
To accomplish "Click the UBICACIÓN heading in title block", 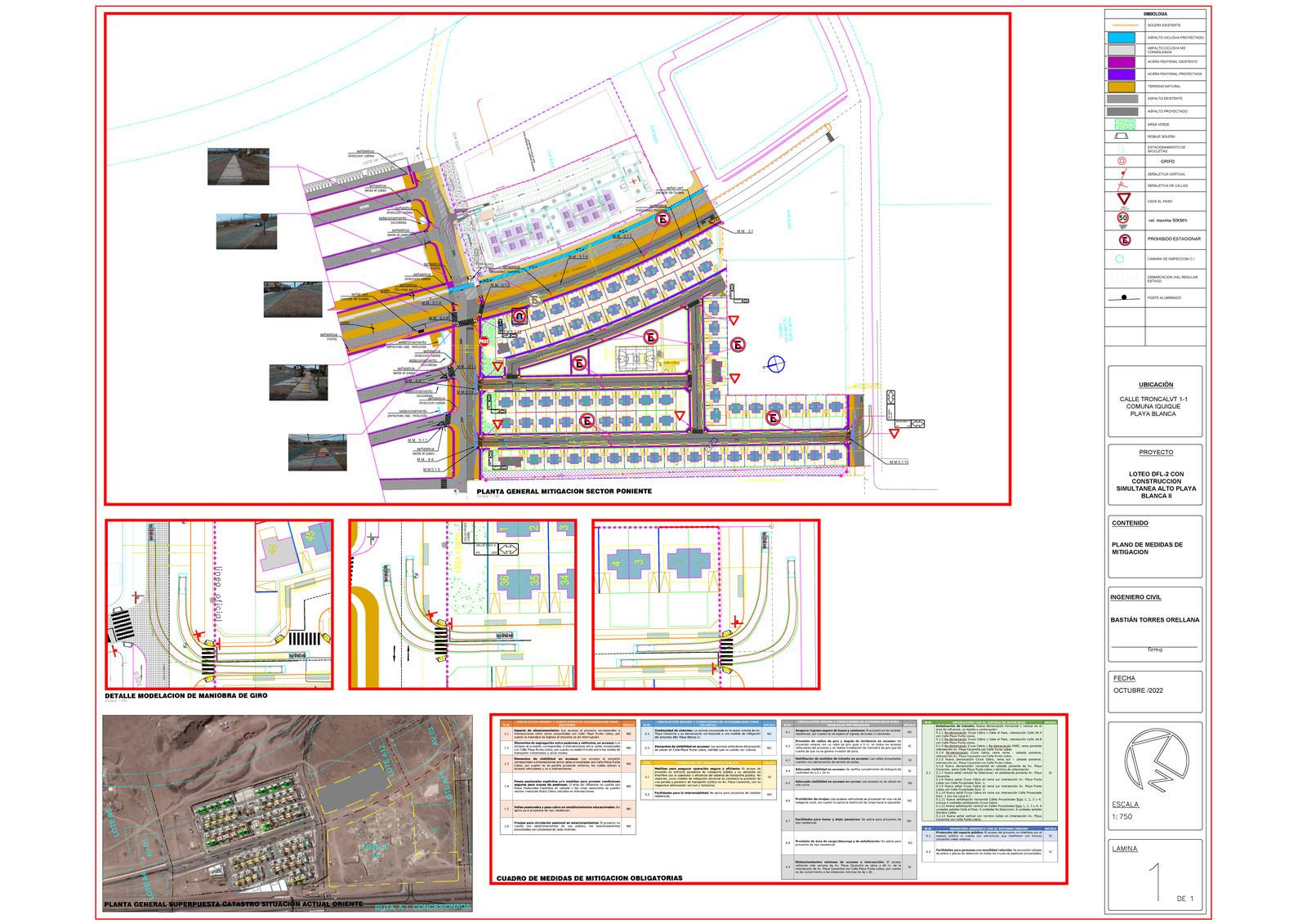I will coord(1156,385).
